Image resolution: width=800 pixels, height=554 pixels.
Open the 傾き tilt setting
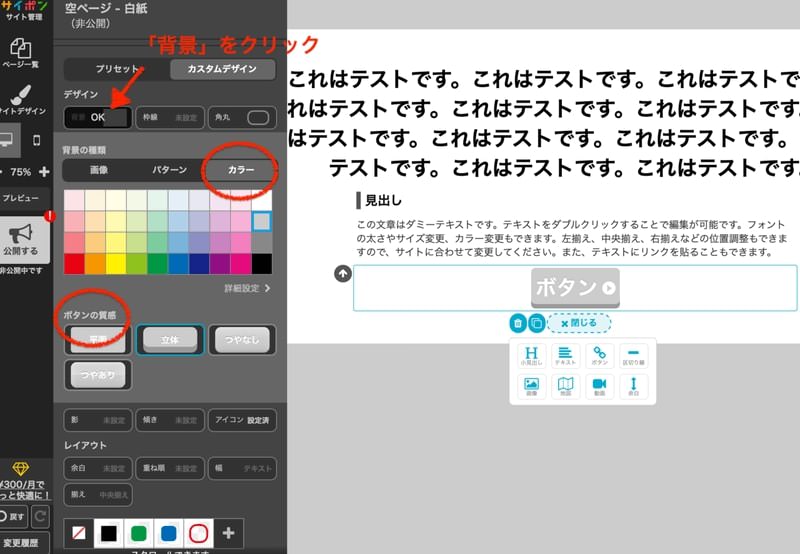click(x=170, y=420)
